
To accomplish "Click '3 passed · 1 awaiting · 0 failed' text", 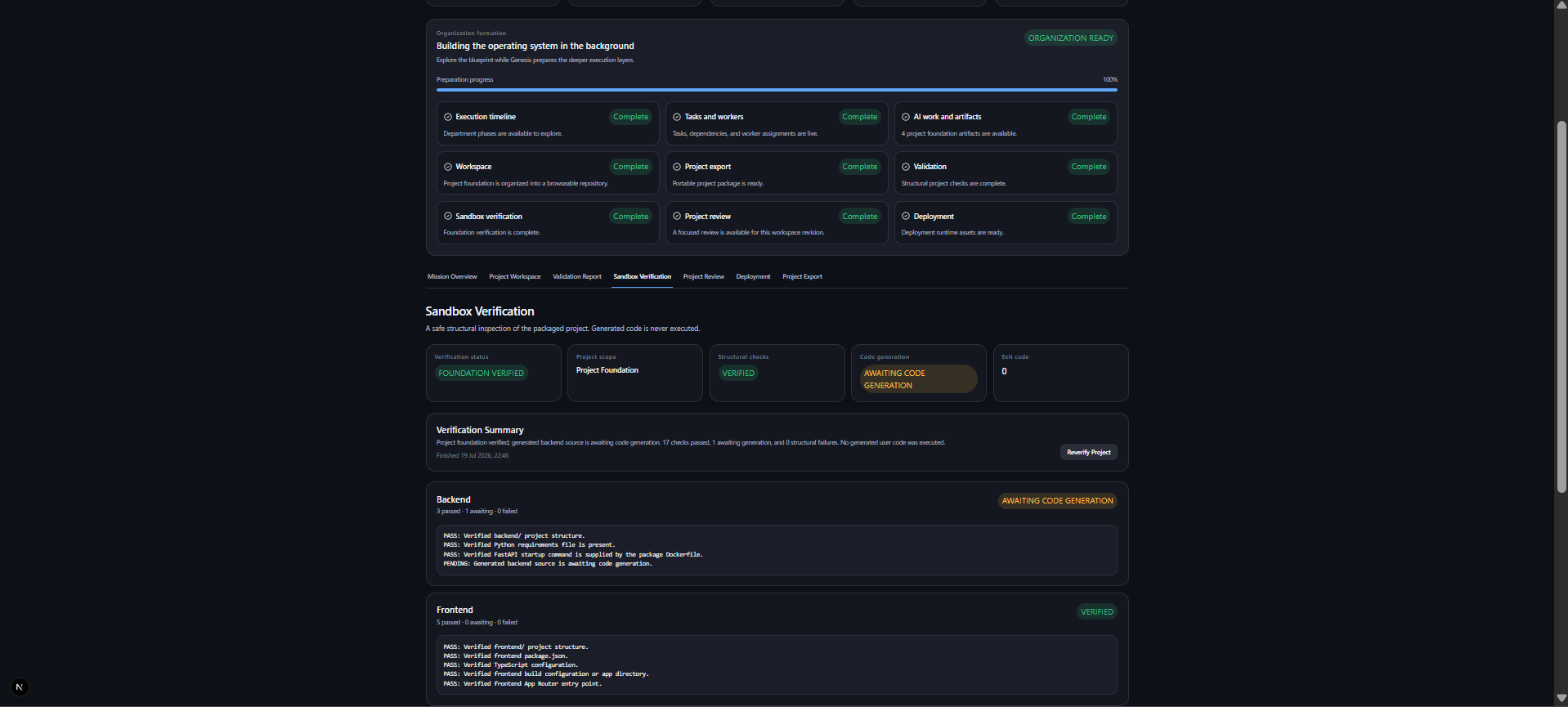I will pos(477,512).
